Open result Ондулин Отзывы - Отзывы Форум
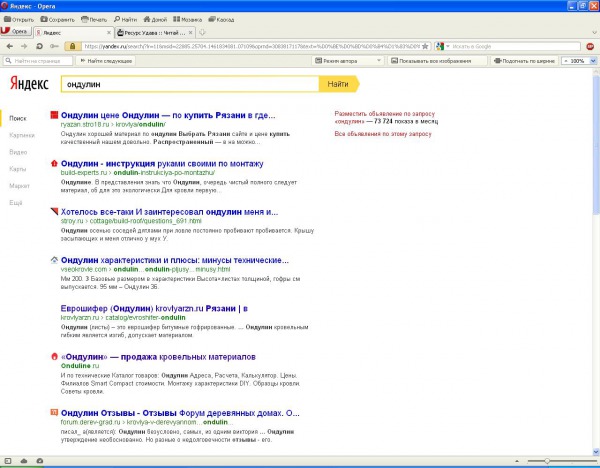This screenshot has width=600, height=468. click(180, 413)
